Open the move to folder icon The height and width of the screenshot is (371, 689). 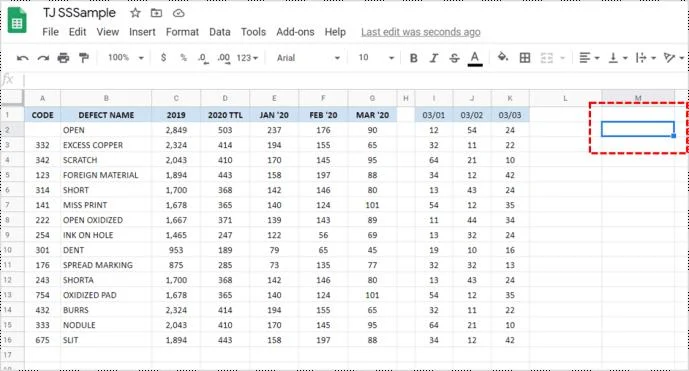click(156, 13)
